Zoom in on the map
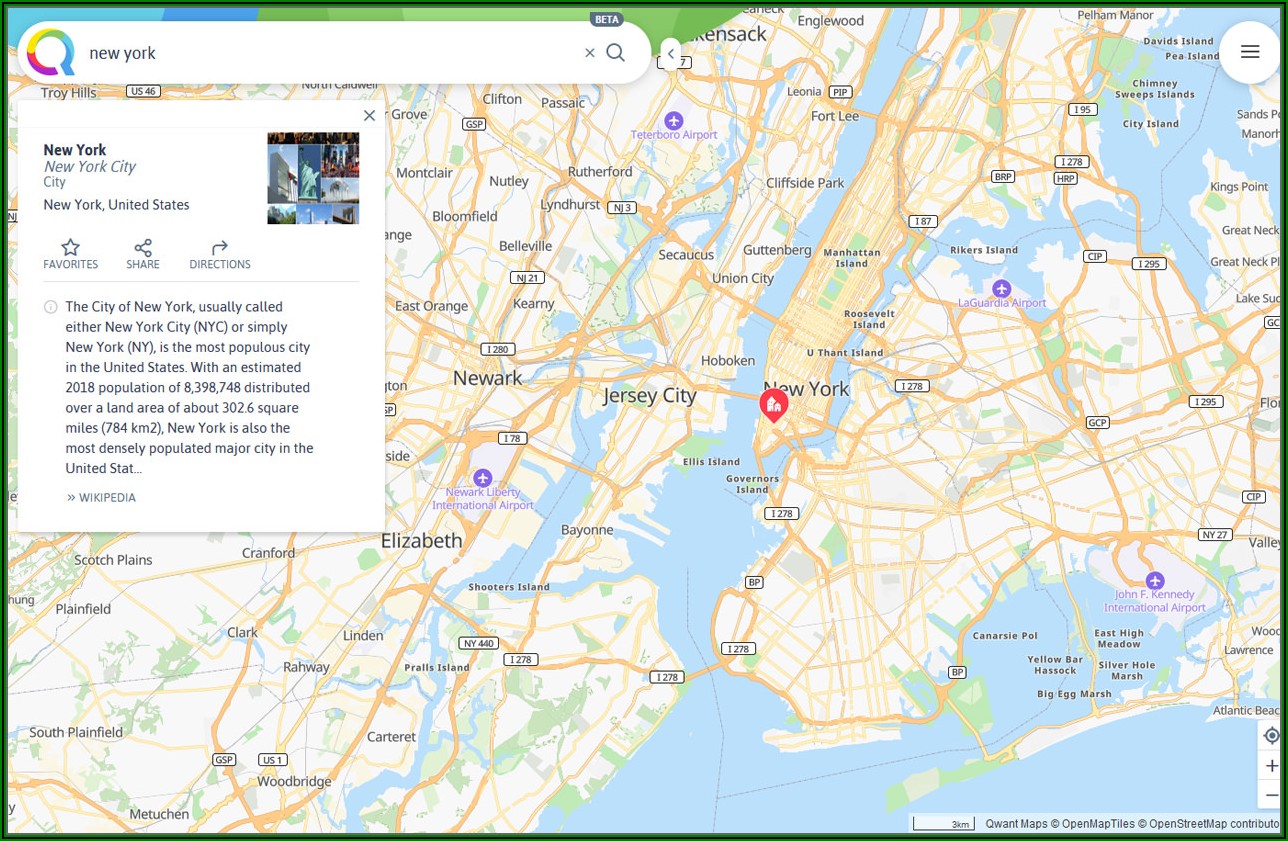Image resolution: width=1288 pixels, height=841 pixels. 1272,766
